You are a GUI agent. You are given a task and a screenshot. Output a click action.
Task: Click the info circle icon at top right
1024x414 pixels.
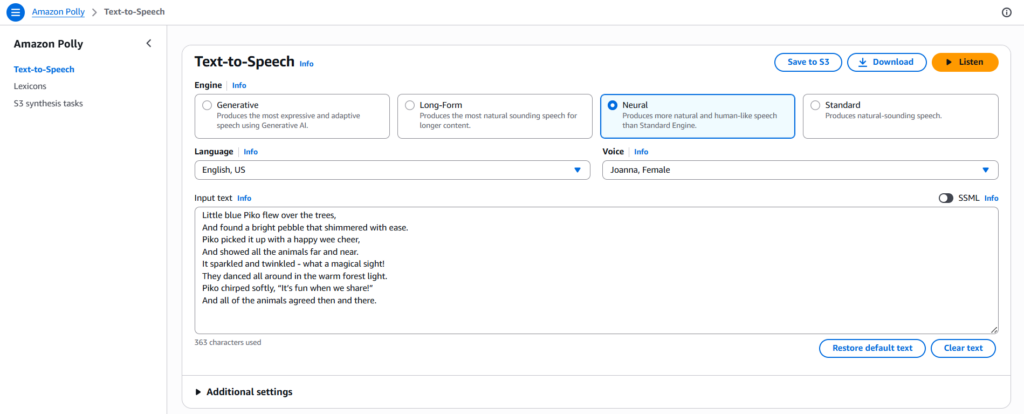1006,12
